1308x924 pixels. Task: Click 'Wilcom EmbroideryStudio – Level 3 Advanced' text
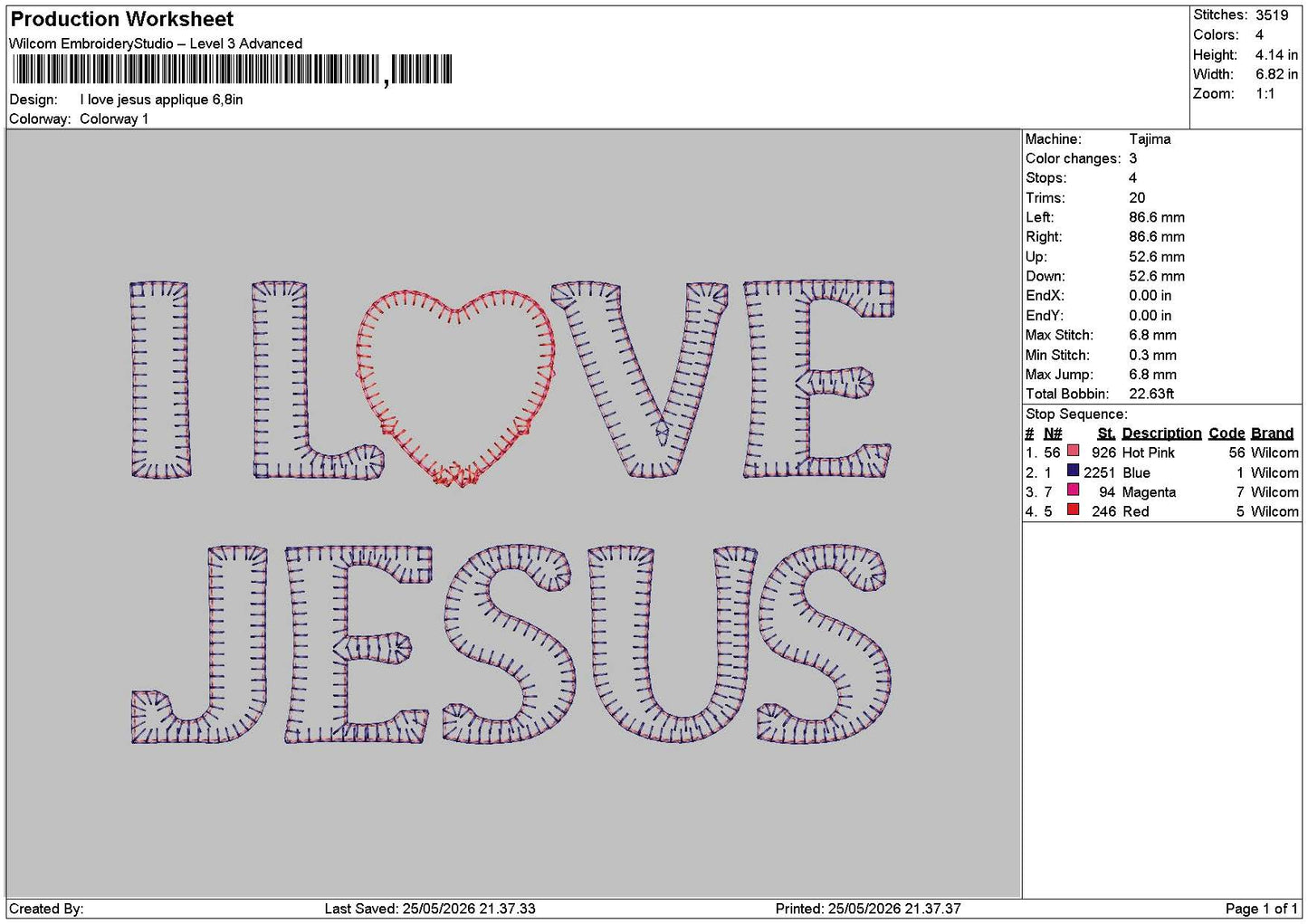coord(156,43)
